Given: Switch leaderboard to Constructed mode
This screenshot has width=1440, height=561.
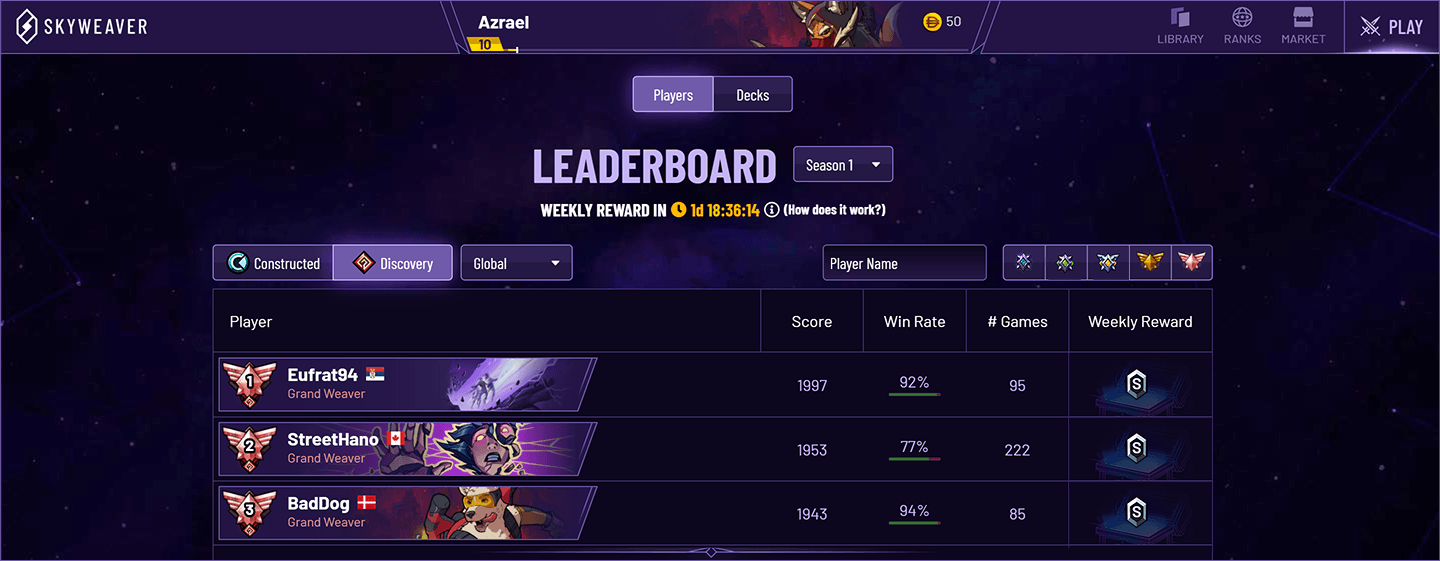Looking at the screenshot, I should click(x=273, y=263).
